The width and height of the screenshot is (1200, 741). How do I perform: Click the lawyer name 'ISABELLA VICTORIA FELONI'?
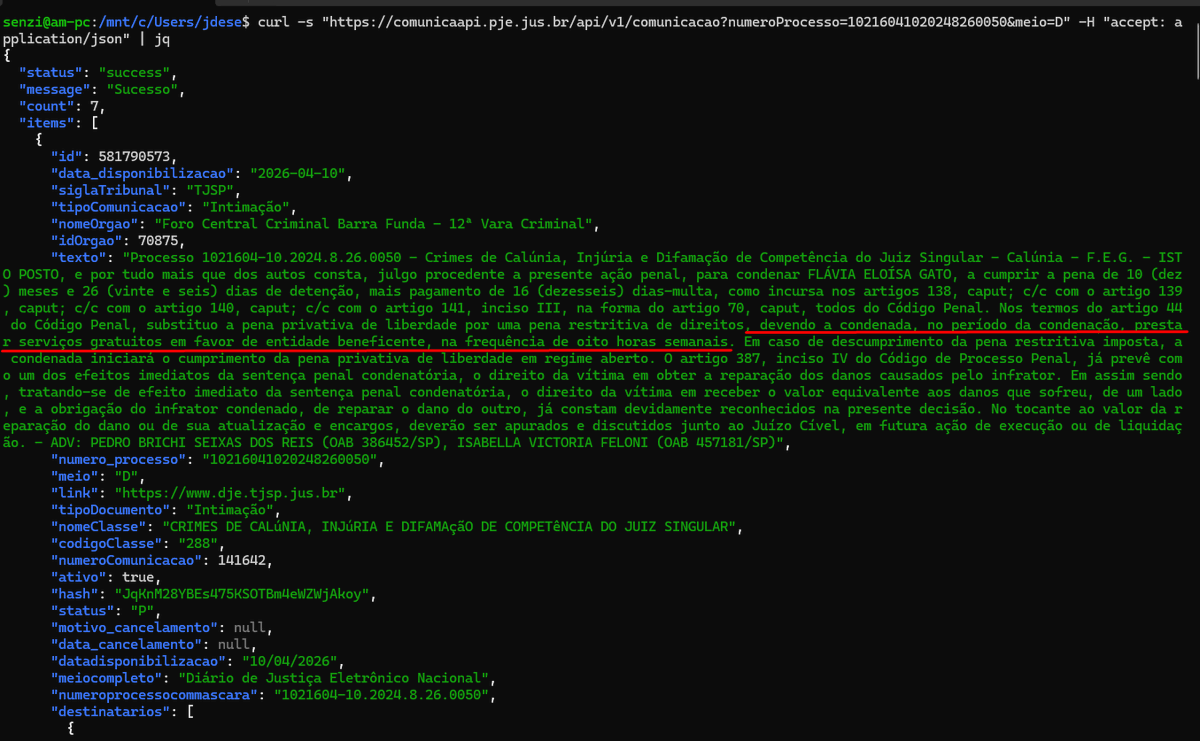(x=550, y=445)
